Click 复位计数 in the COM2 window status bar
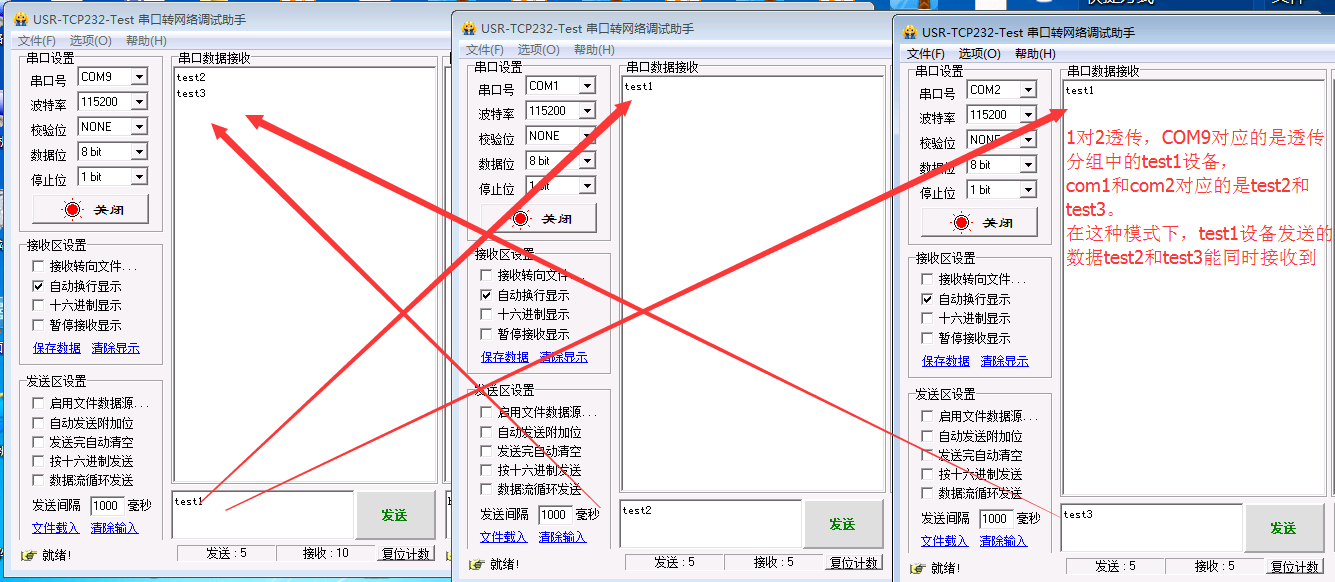1335x582 pixels. tap(1295, 567)
